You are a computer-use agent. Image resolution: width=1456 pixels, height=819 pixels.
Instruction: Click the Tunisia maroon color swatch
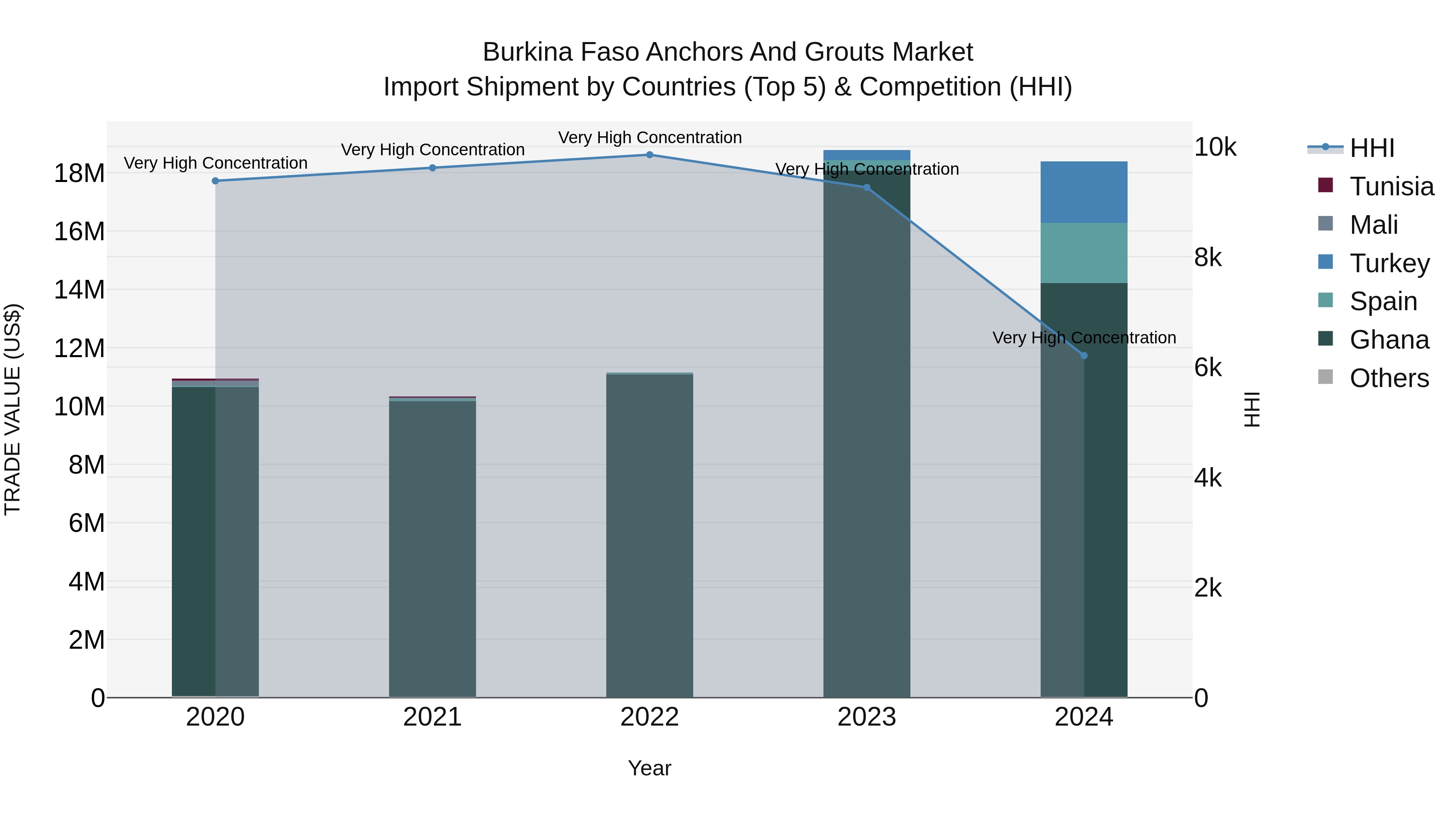[1325, 185]
